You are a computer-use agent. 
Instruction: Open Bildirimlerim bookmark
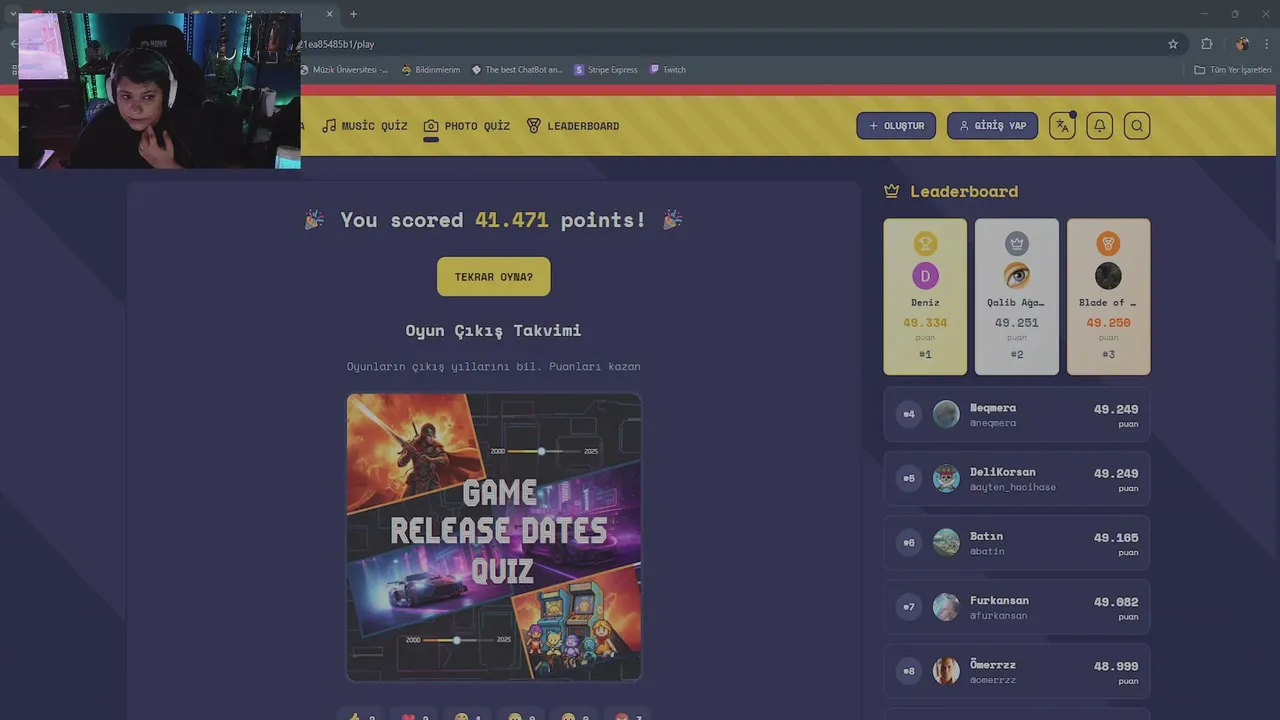431,70
